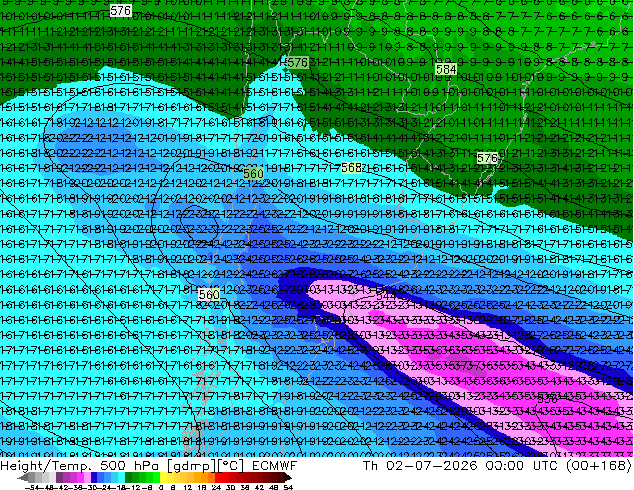Click the '[°C]' unit label
634x490 pixels.
231,466
